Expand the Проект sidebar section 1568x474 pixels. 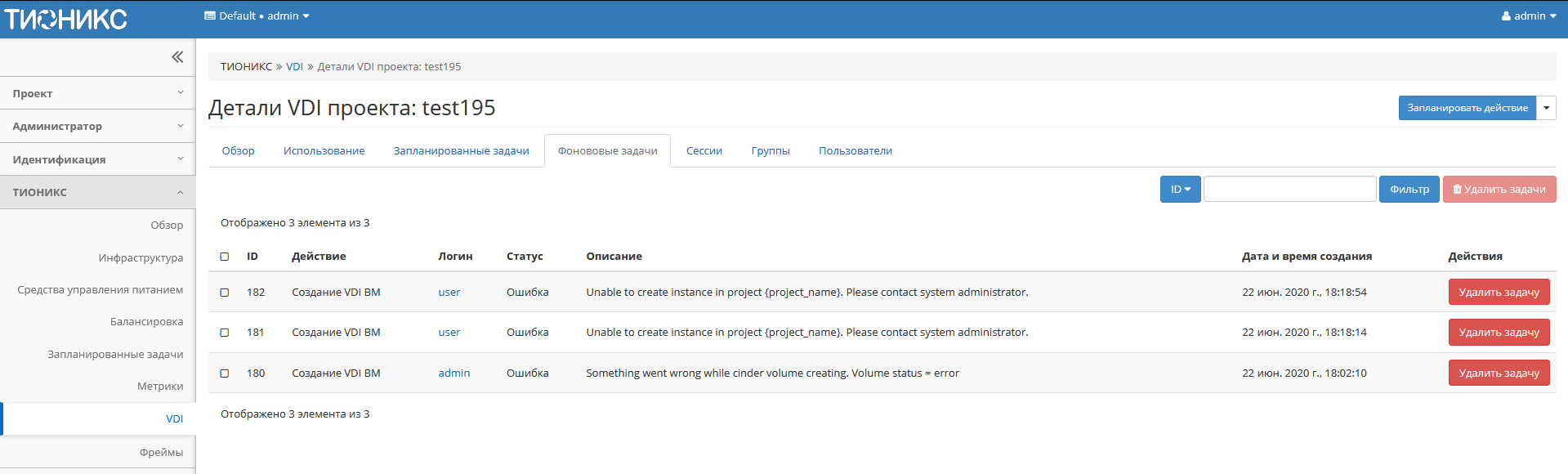coord(97,93)
